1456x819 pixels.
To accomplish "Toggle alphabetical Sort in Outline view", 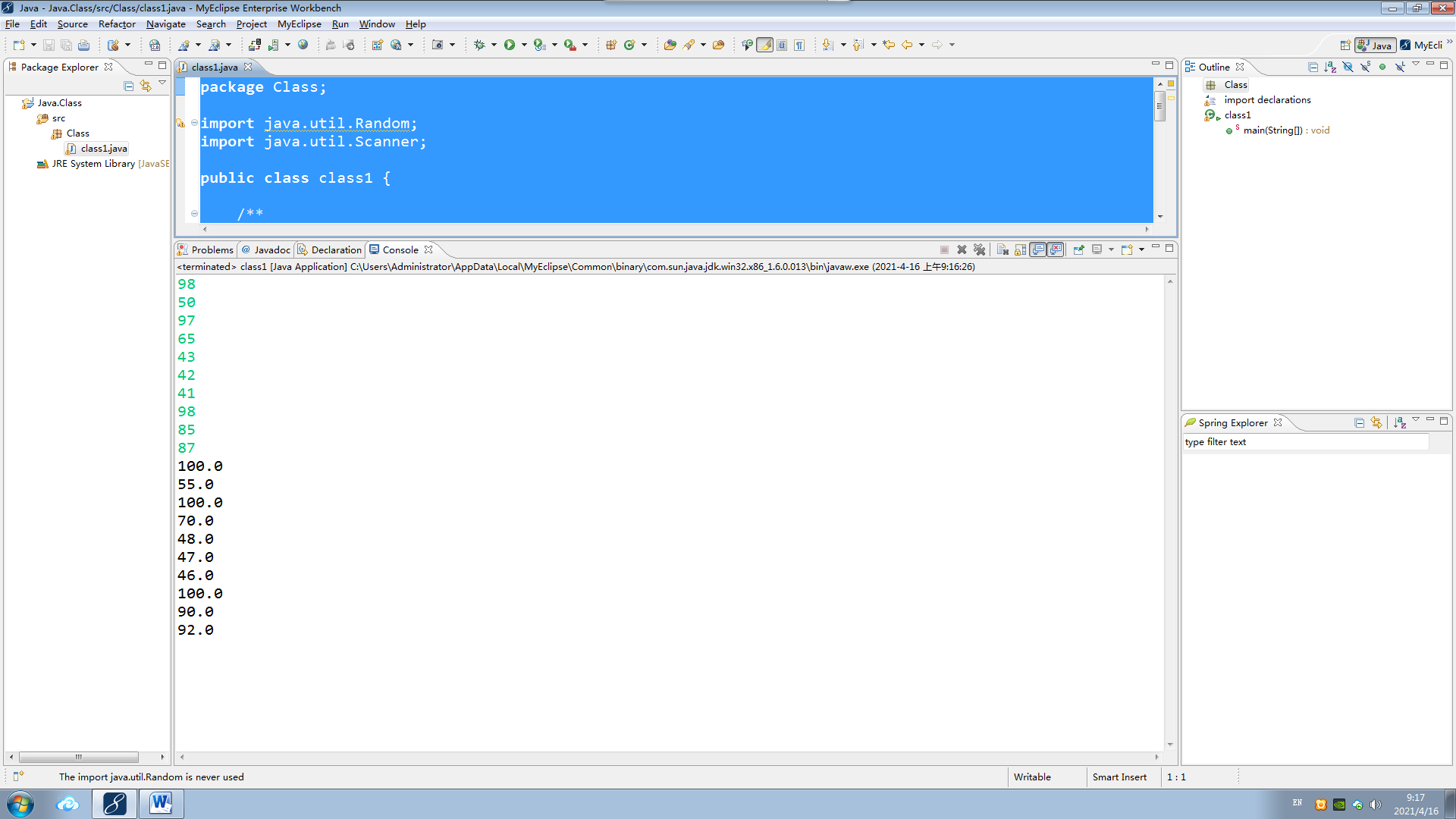I will [x=1330, y=67].
